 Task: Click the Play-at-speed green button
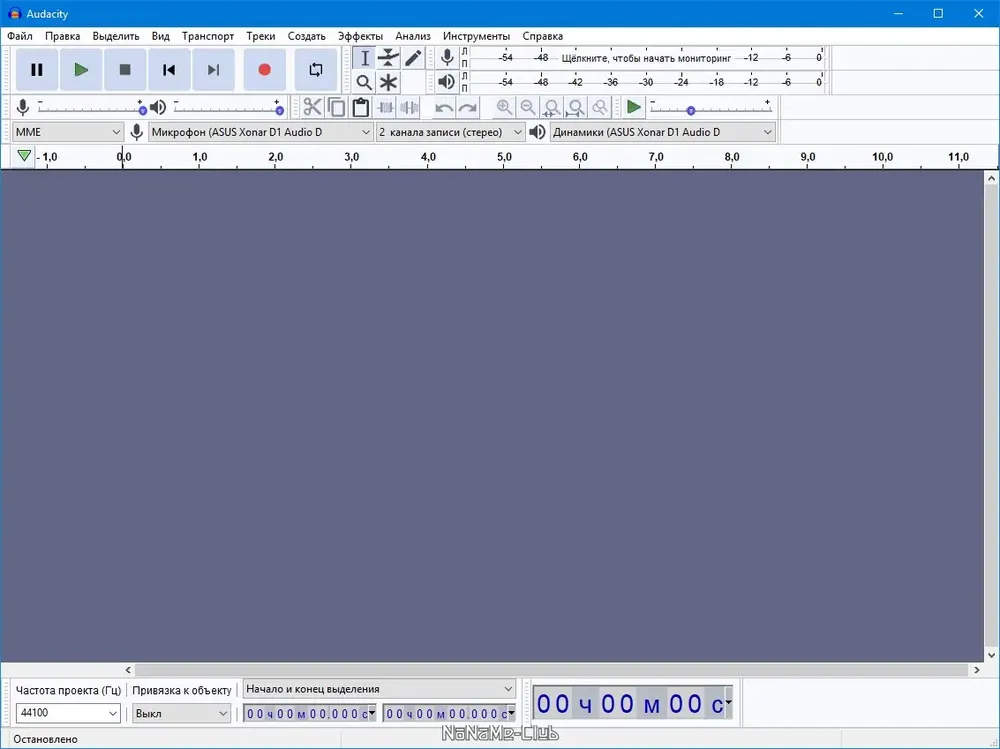tap(633, 107)
